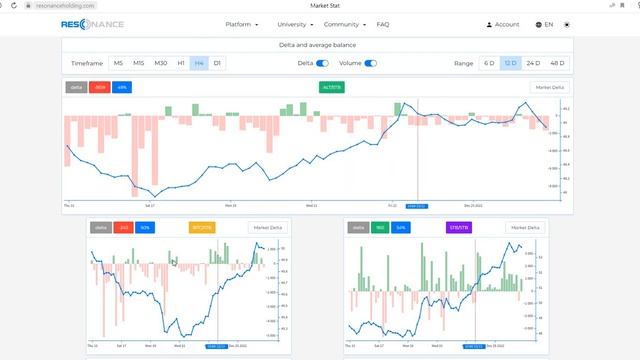The width and height of the screenshot is (640, 360).
Task: Click gray delta badge in bottom-left chart
Action: point(101,228)
